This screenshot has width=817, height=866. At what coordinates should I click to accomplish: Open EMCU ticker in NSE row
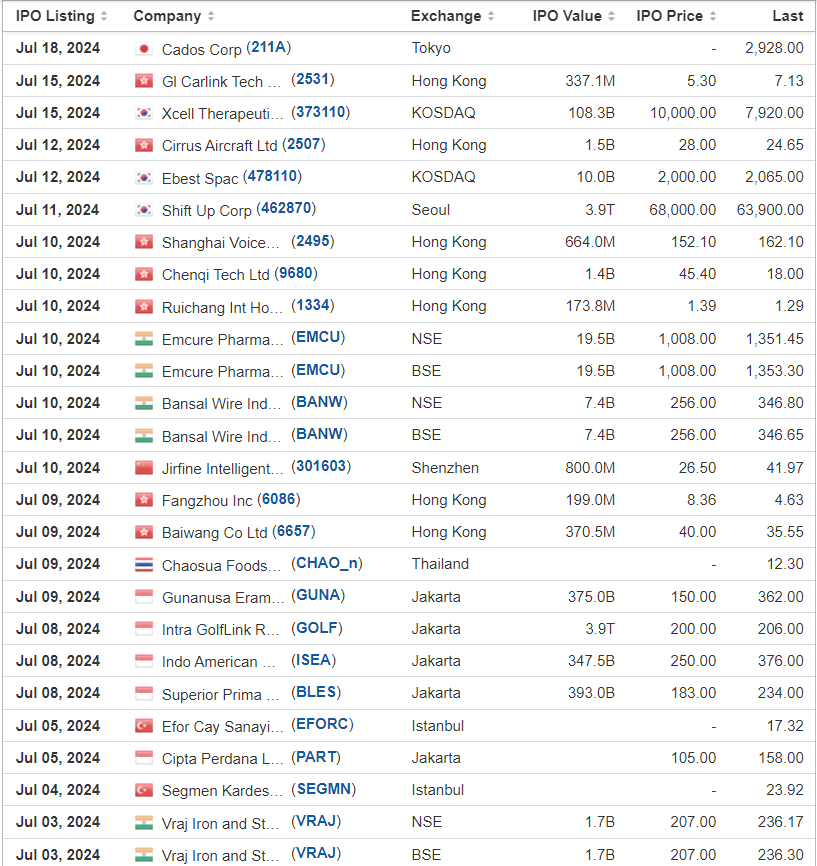[x=318, y=337]
